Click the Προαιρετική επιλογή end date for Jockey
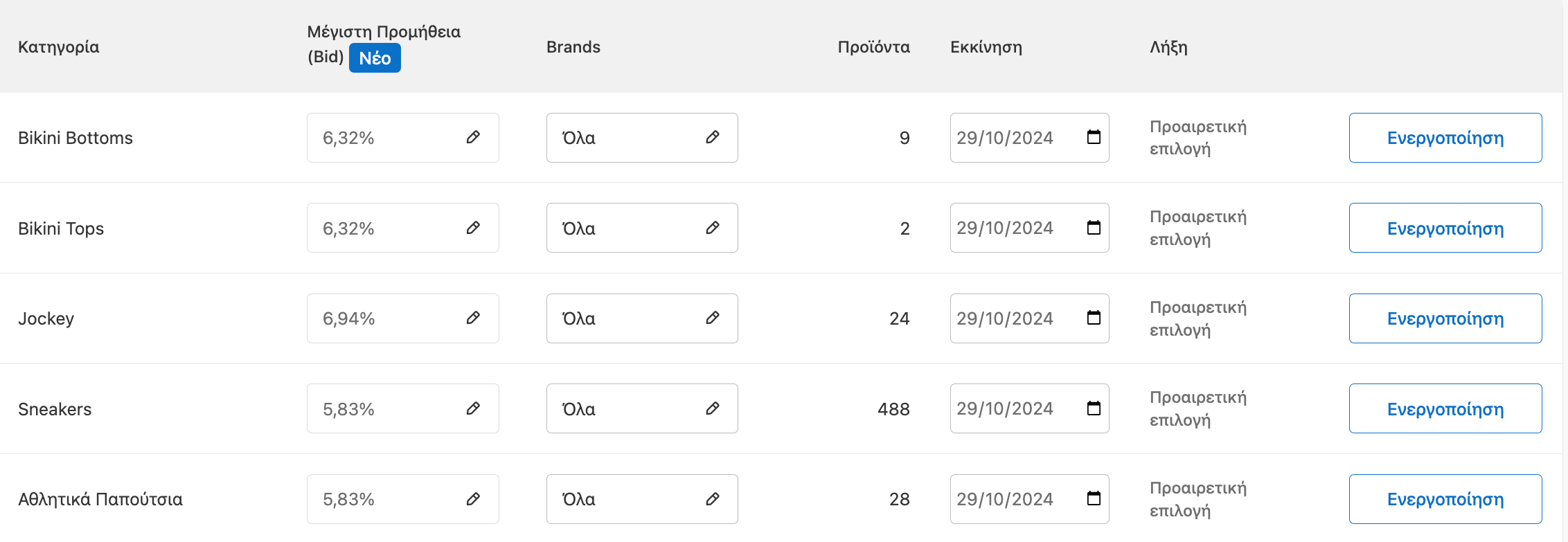The width and height of the screenshot is (1568, 542). tap(1198, 318)
